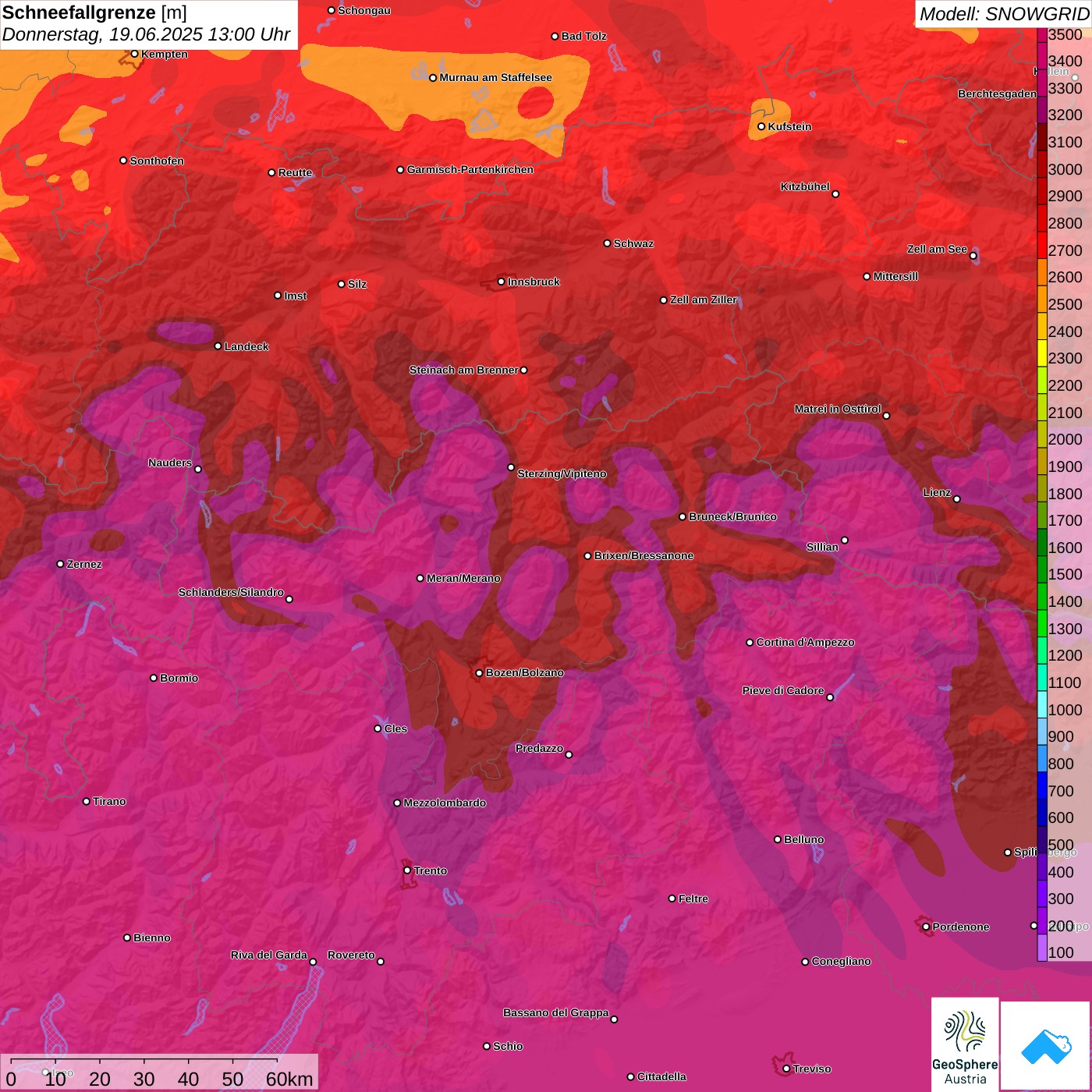Image resolution: width=1092 pixels, height=1092 pixels.
Task: Click the "Pieve di Cadore" label
Action: (x=783, y=690)
